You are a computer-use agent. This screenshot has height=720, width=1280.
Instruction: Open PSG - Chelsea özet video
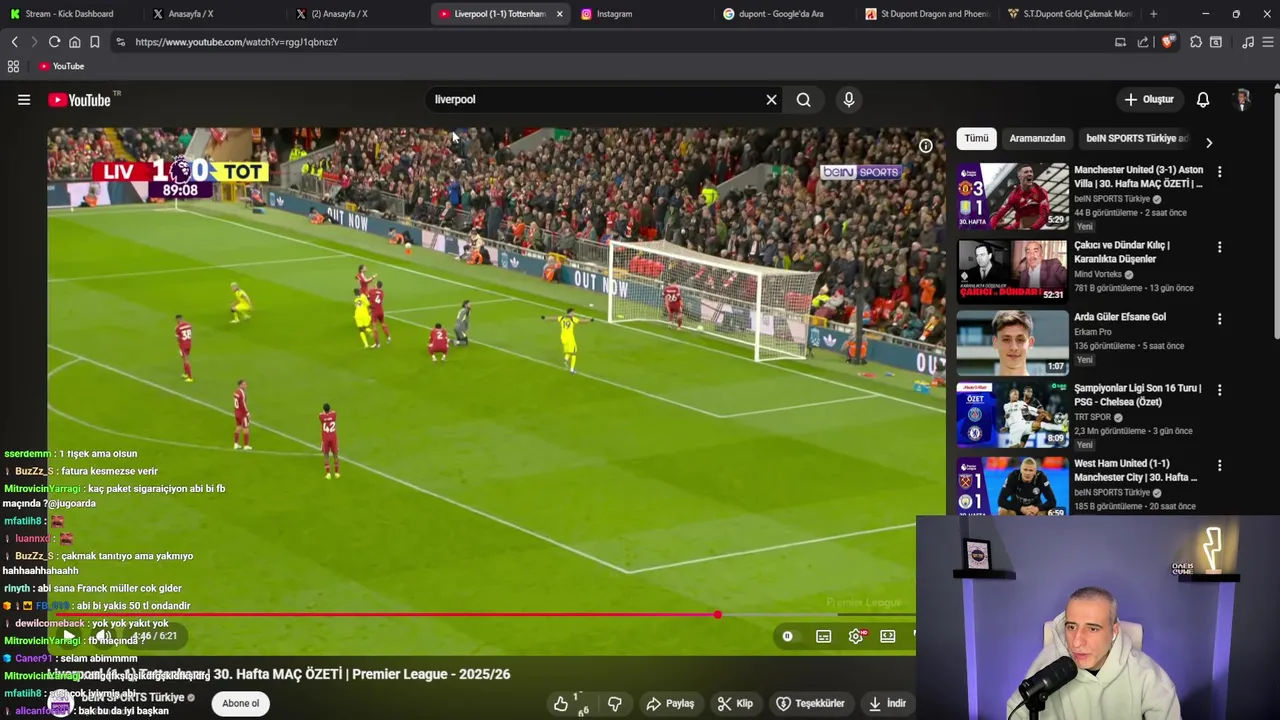point(1013,414)
